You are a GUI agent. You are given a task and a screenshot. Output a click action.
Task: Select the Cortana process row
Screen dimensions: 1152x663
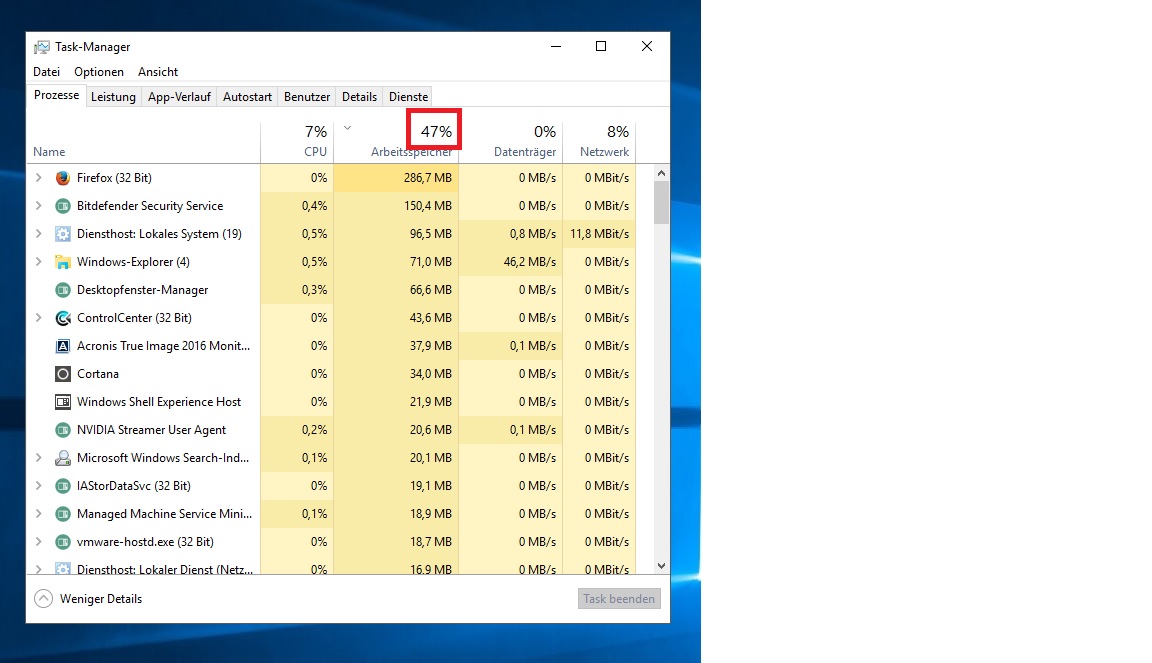pos(331,373)
